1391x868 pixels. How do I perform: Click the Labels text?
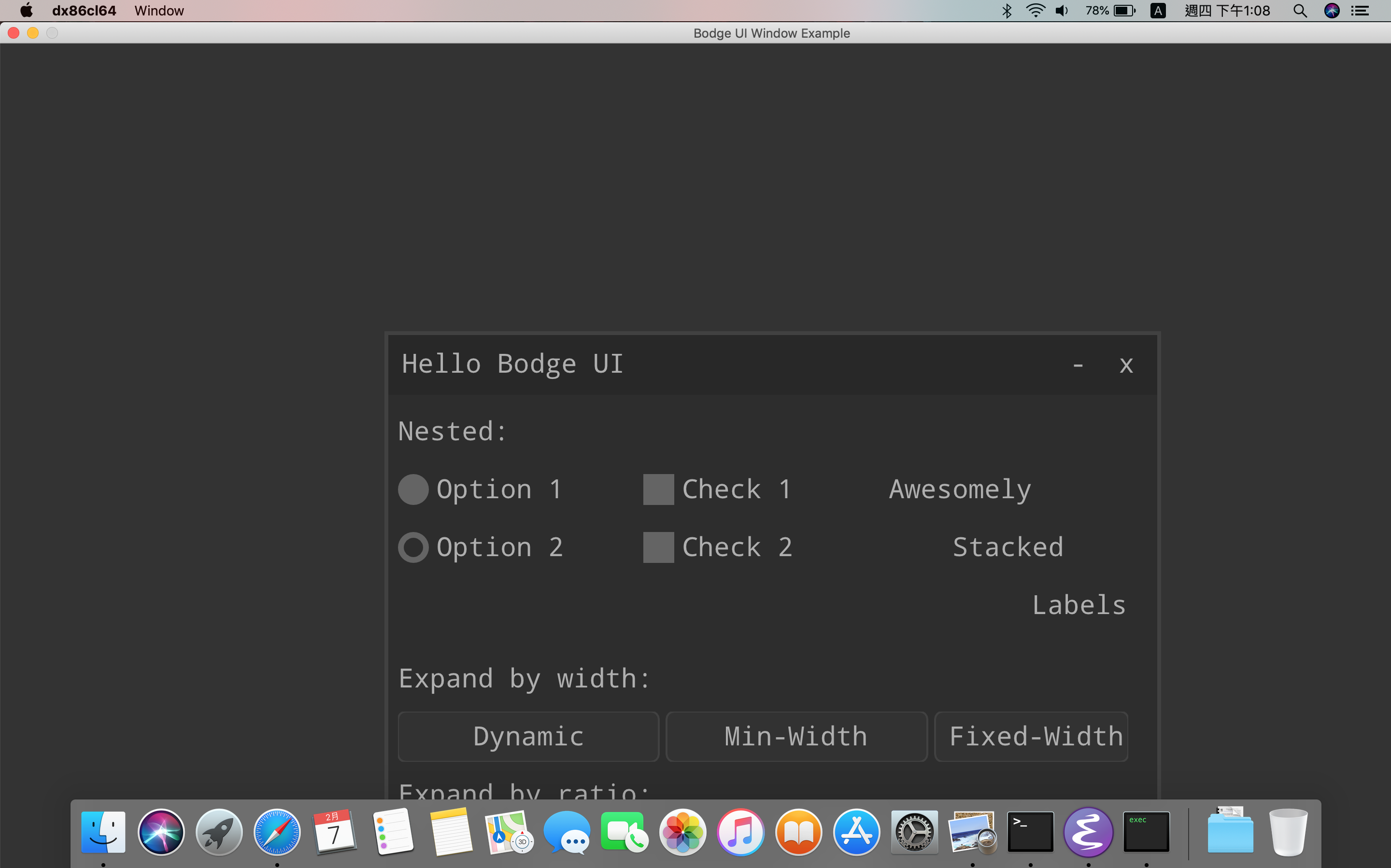click(x=1079, y=604)
